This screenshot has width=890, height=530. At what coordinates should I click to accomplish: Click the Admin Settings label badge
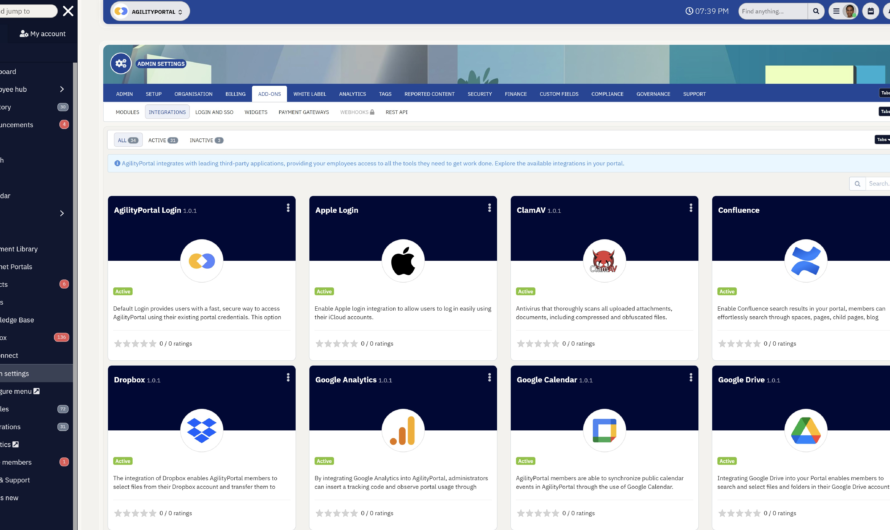coord(161,64)
